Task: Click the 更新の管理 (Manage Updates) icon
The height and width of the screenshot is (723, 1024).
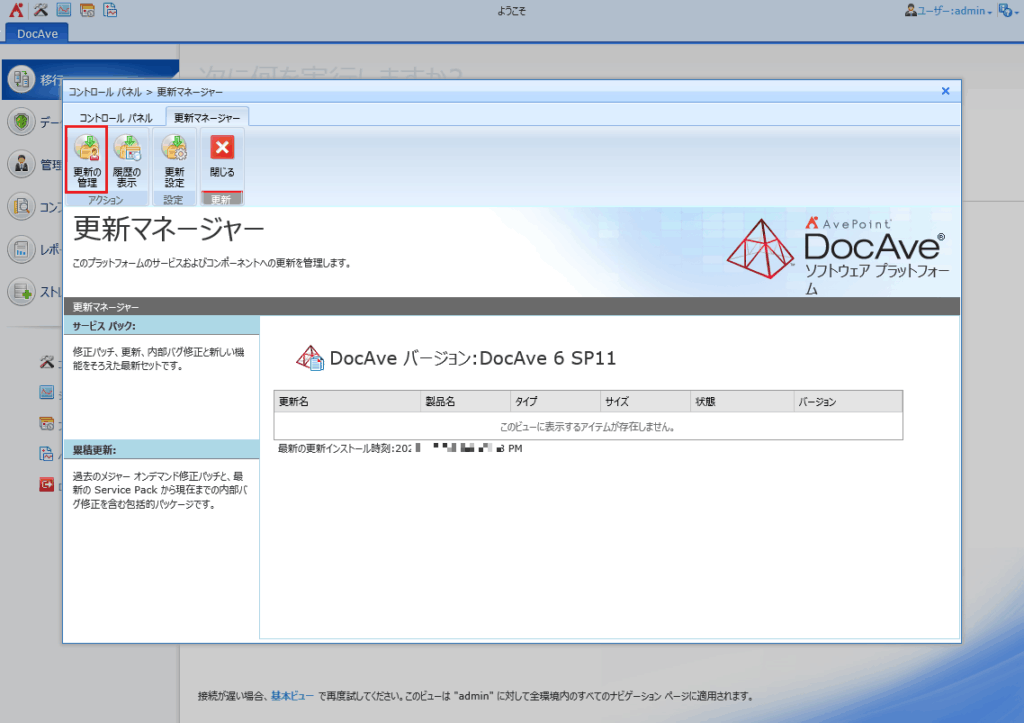Action: [x=87, y=160]
